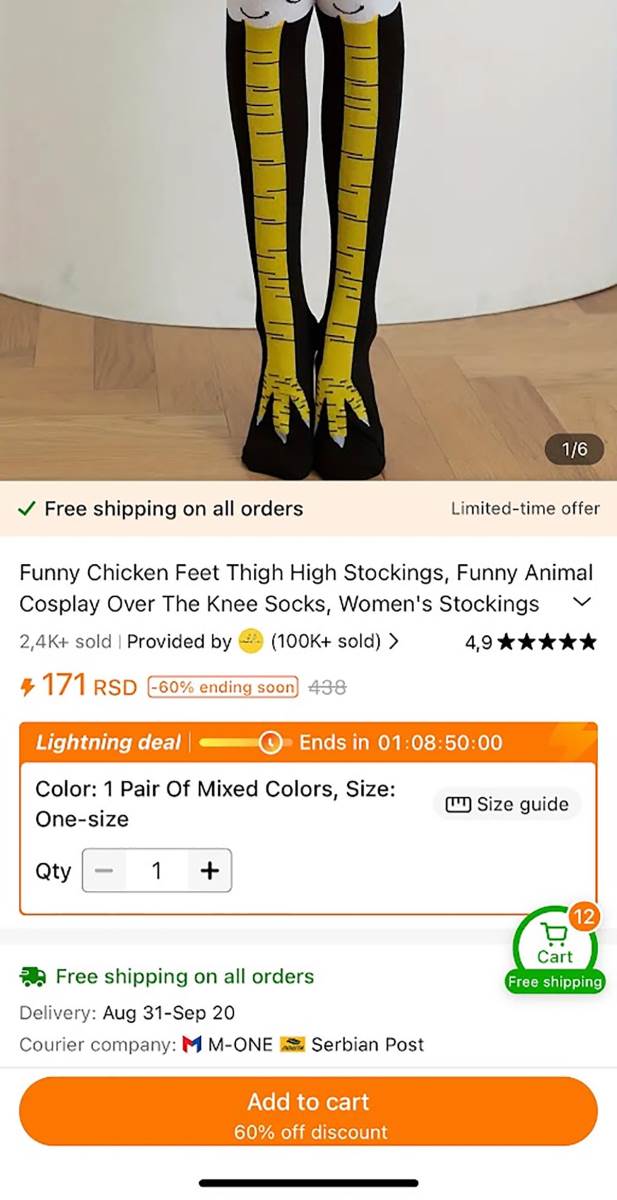Open the shopping cart icon
The image size is (617, 1200).
pos(555,936)
